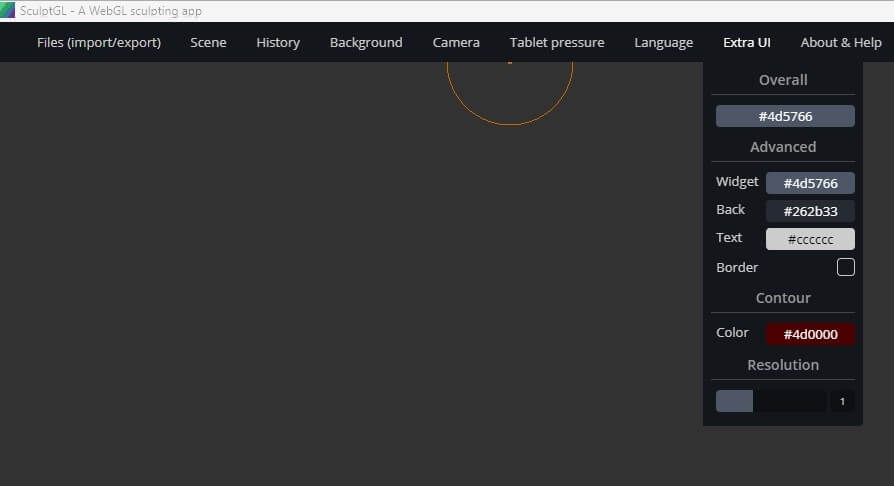Viewport: 894px width, 486px height.
Task: Click the Overall section heading
Action: 783,80
